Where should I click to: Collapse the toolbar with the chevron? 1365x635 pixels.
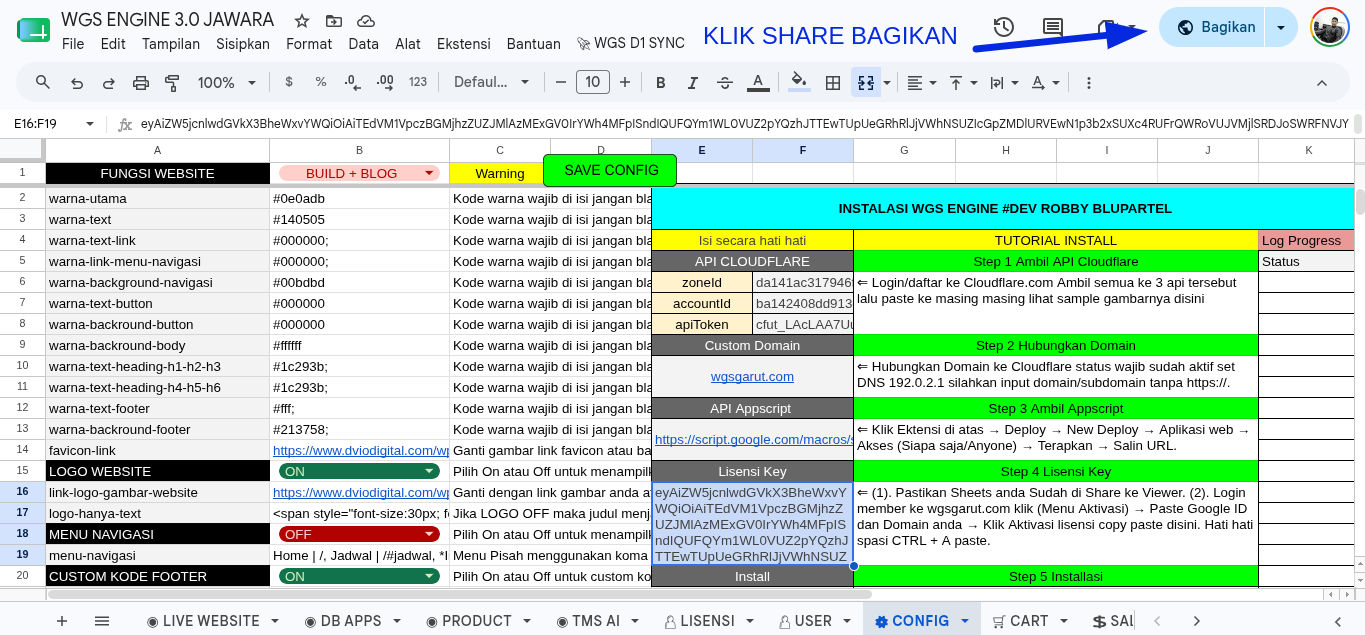coord(1322,82)
